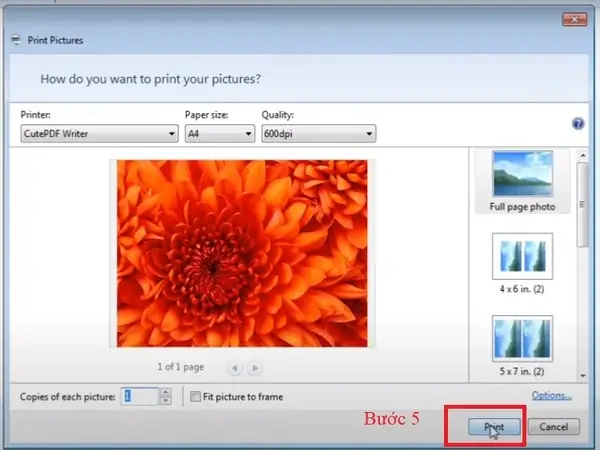Click the Print button
Screen dimensions: 600x450
[x=494, y=427]
